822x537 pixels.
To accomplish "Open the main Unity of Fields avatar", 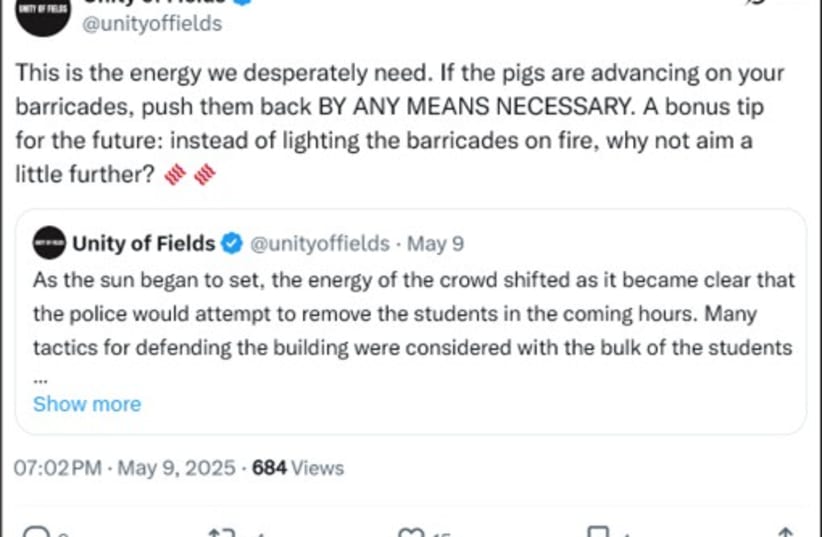I will click(43, 14).
